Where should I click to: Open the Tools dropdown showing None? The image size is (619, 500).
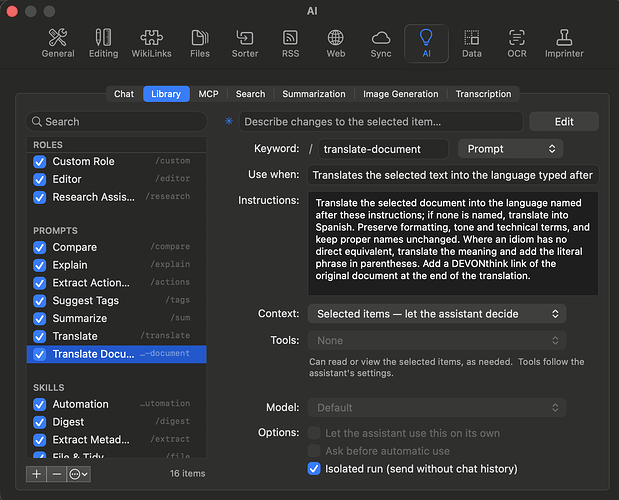click(437, 341)
